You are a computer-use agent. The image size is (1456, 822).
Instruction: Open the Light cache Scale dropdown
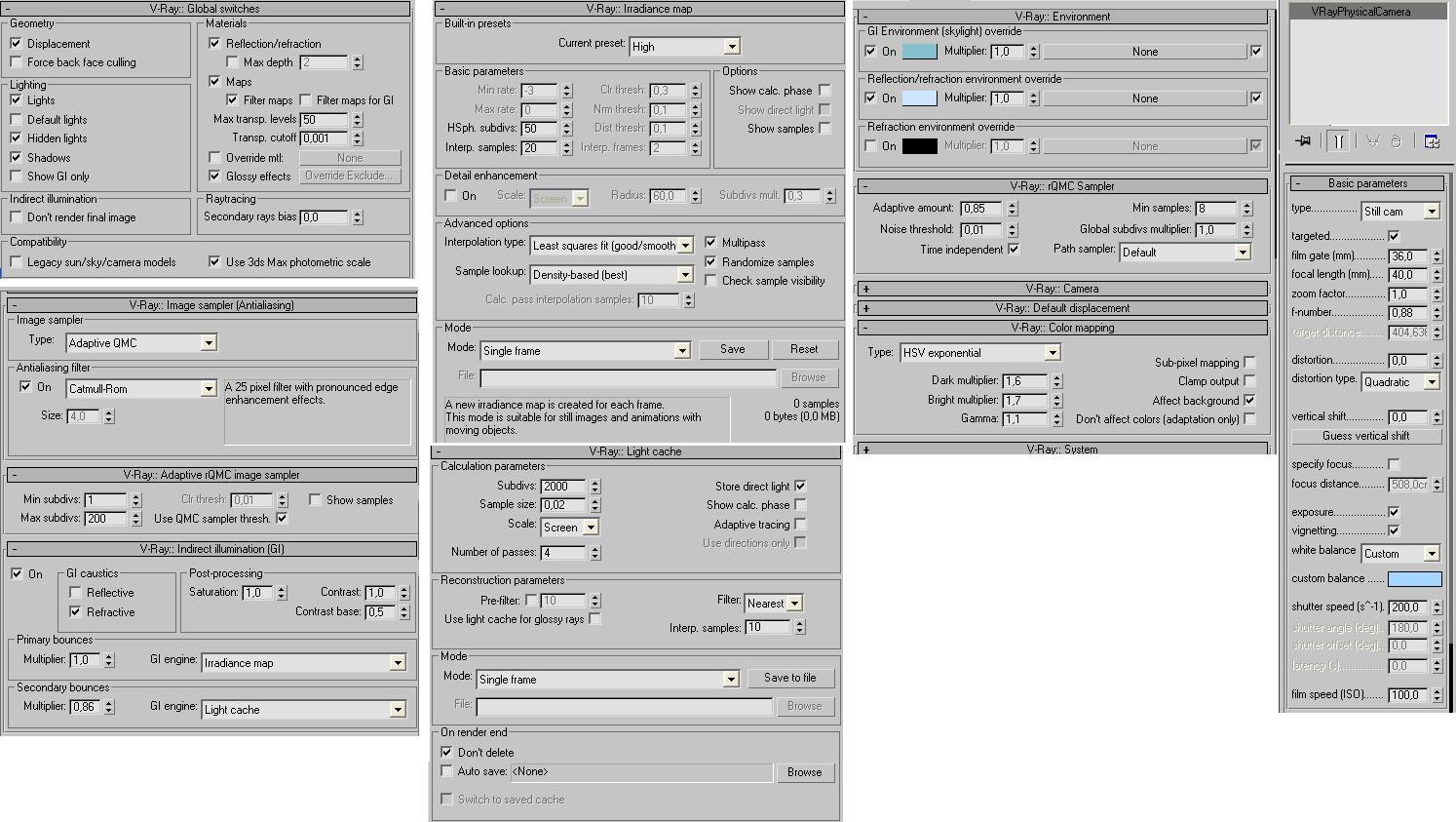pos(569,528)
